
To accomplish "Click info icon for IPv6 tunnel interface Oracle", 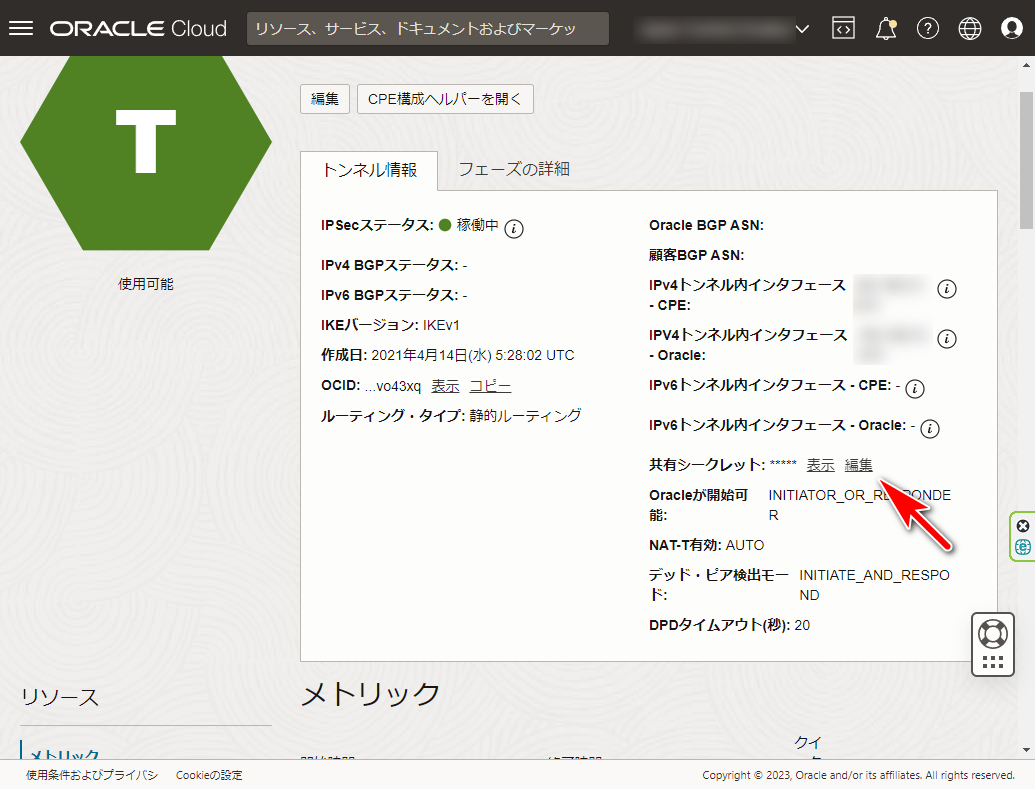I will click(x=929, y=429).
